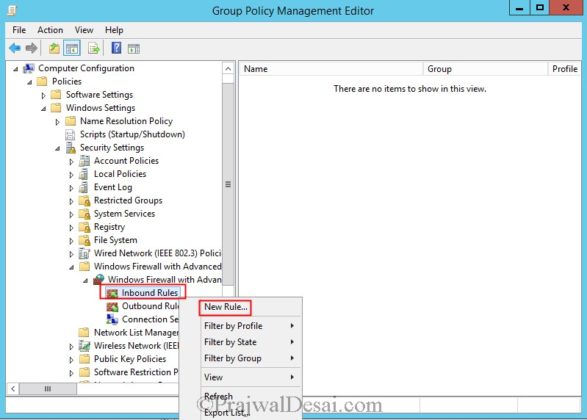Click the tree vertical scrollbar thumb
This screenshot has height=420, width=587.
tap(228, 184)
